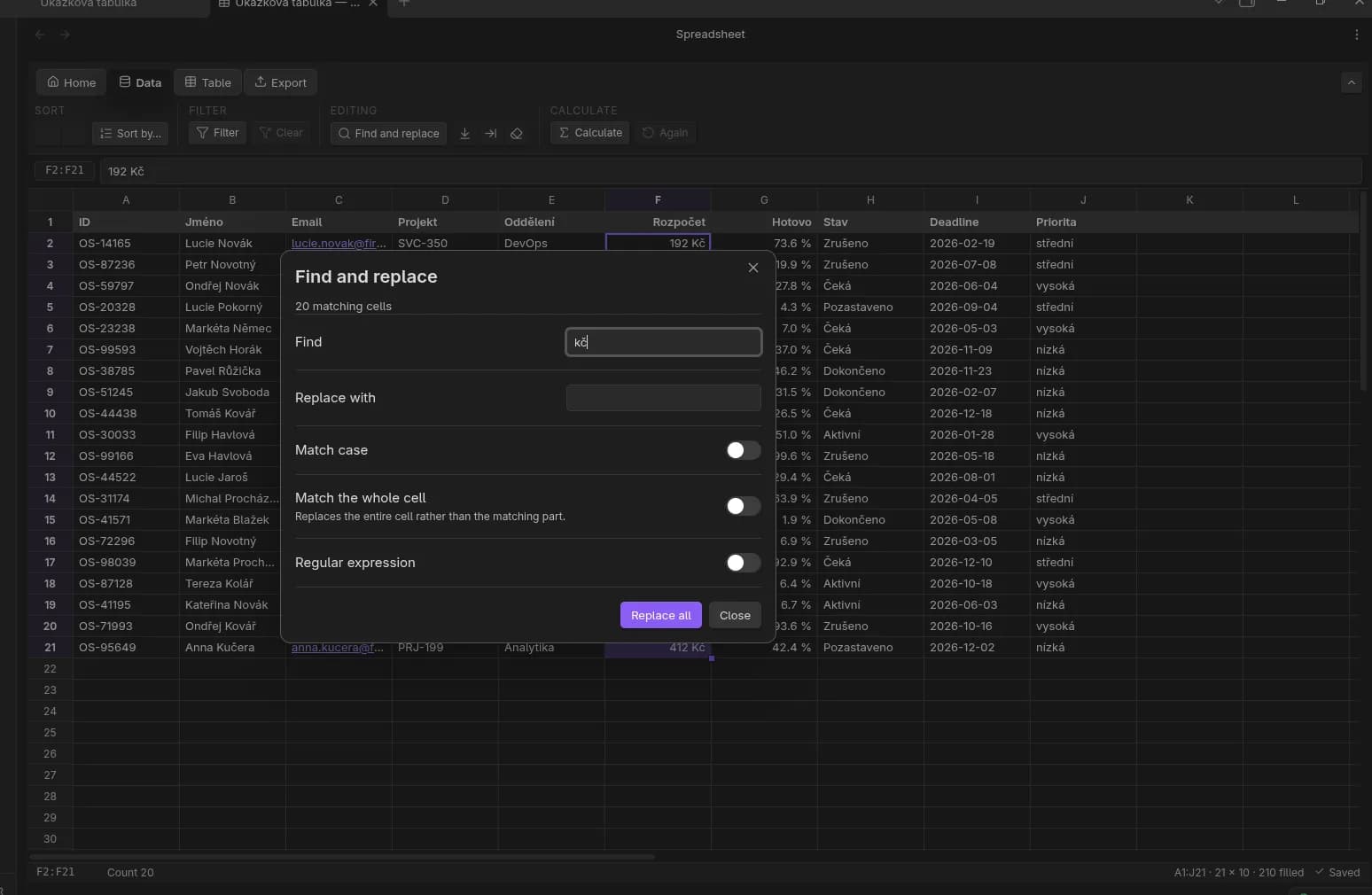Click Find and replace toolbar button
Screen dimensions: 1372x895
(388, 133)
